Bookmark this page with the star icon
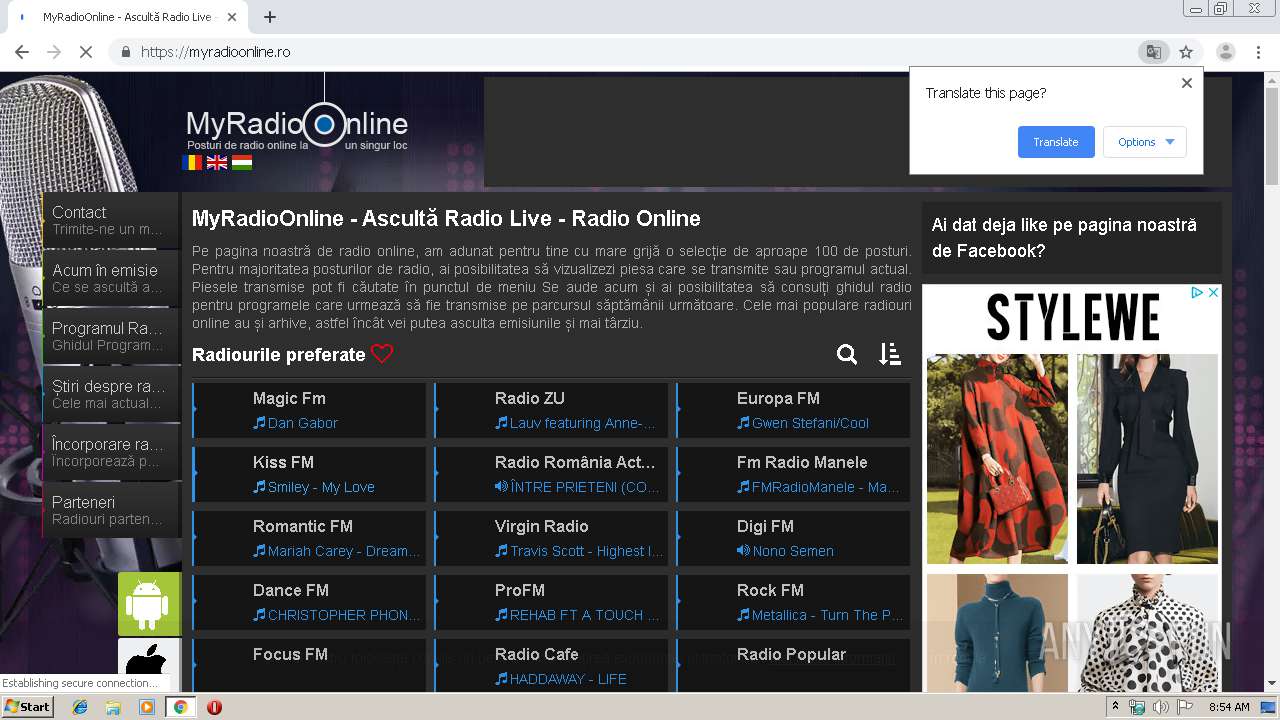Viewport: 1280px width, 720px height. click(x=1186, y=52)
